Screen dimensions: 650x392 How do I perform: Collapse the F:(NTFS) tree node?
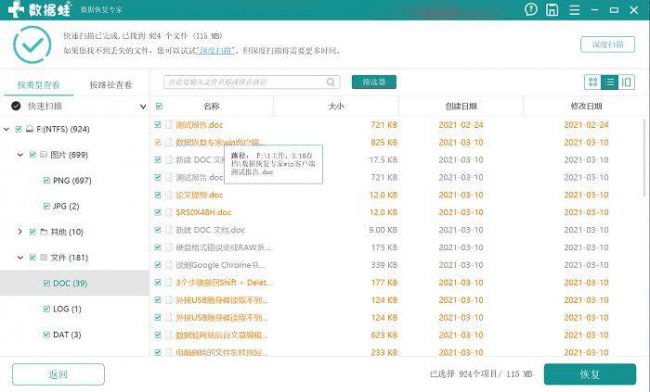(6, 129)
